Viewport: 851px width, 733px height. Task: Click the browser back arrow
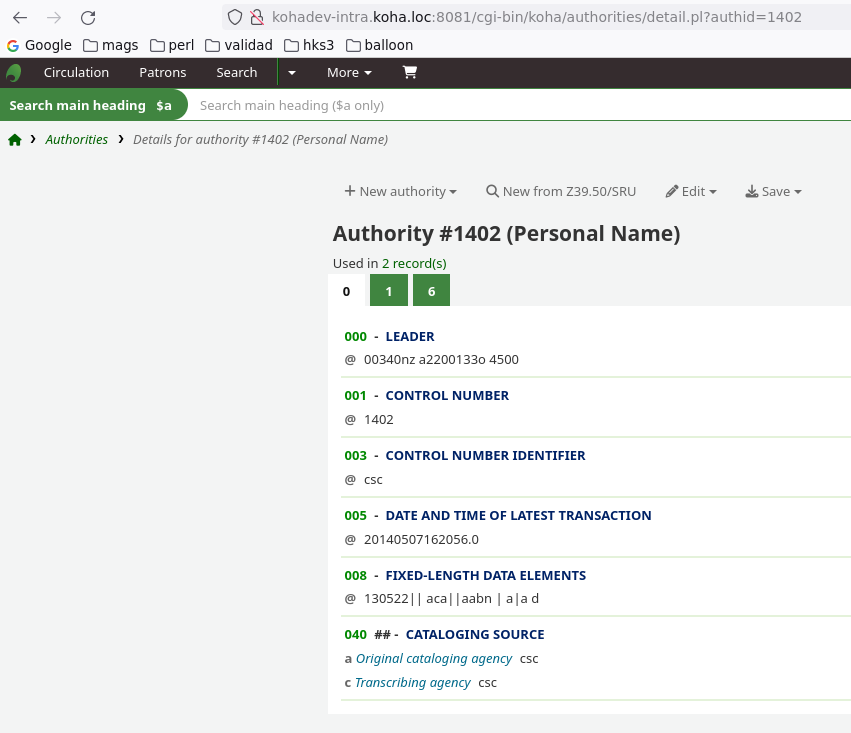[x=20, y=17]
